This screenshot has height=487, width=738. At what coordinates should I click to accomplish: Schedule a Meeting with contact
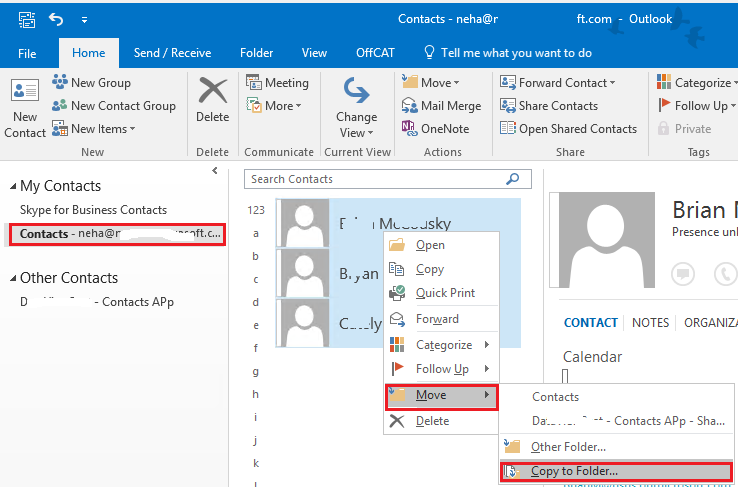coord(277,83)
